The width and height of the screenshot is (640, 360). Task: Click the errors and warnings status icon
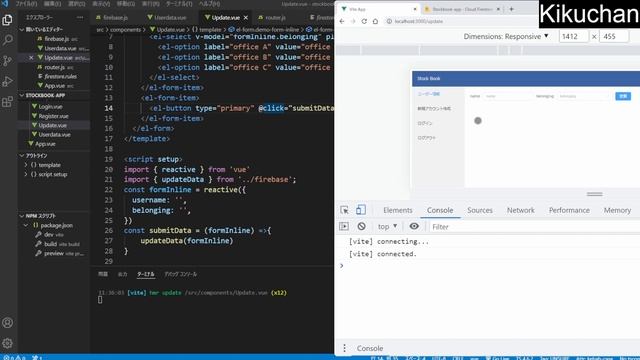(14, 358)
